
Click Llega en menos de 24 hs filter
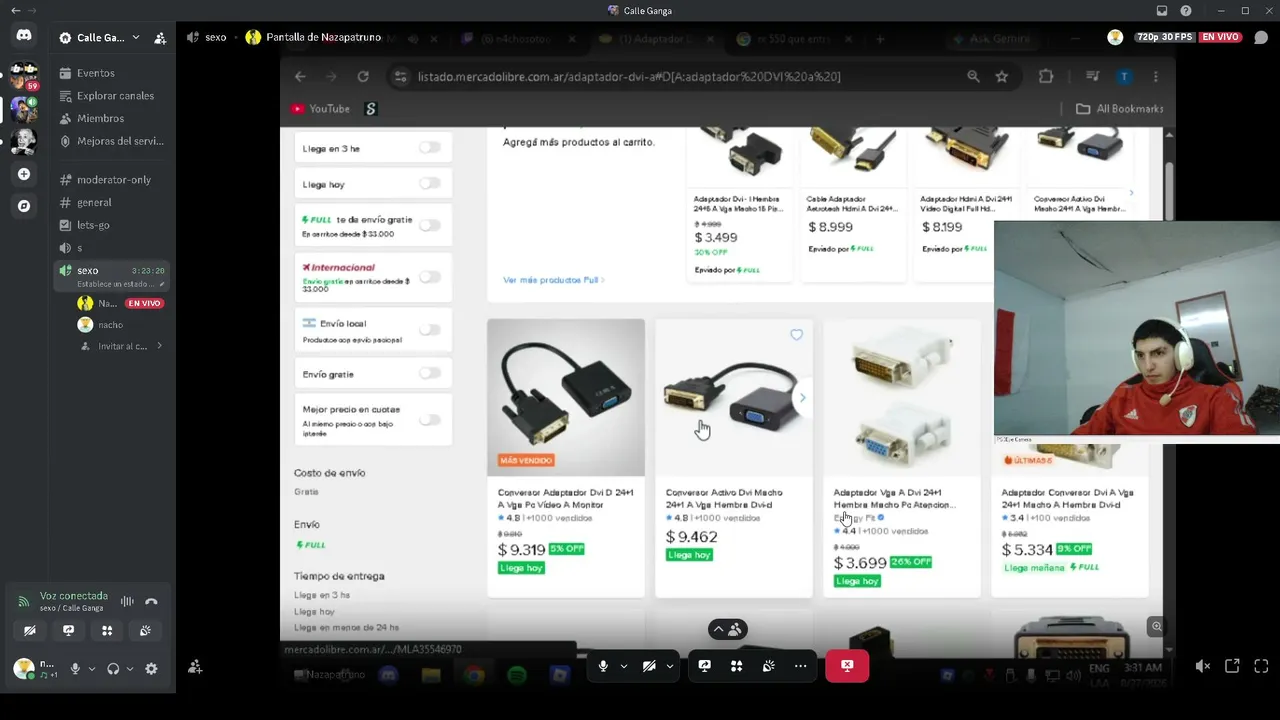coord(346,627)
